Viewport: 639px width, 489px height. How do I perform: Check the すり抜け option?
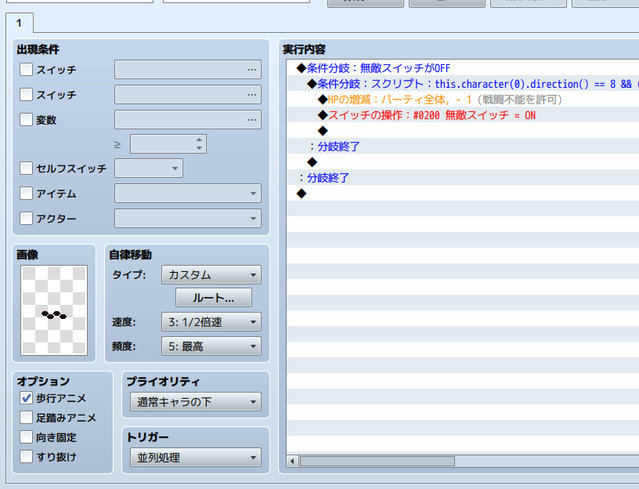pos(26,456)
